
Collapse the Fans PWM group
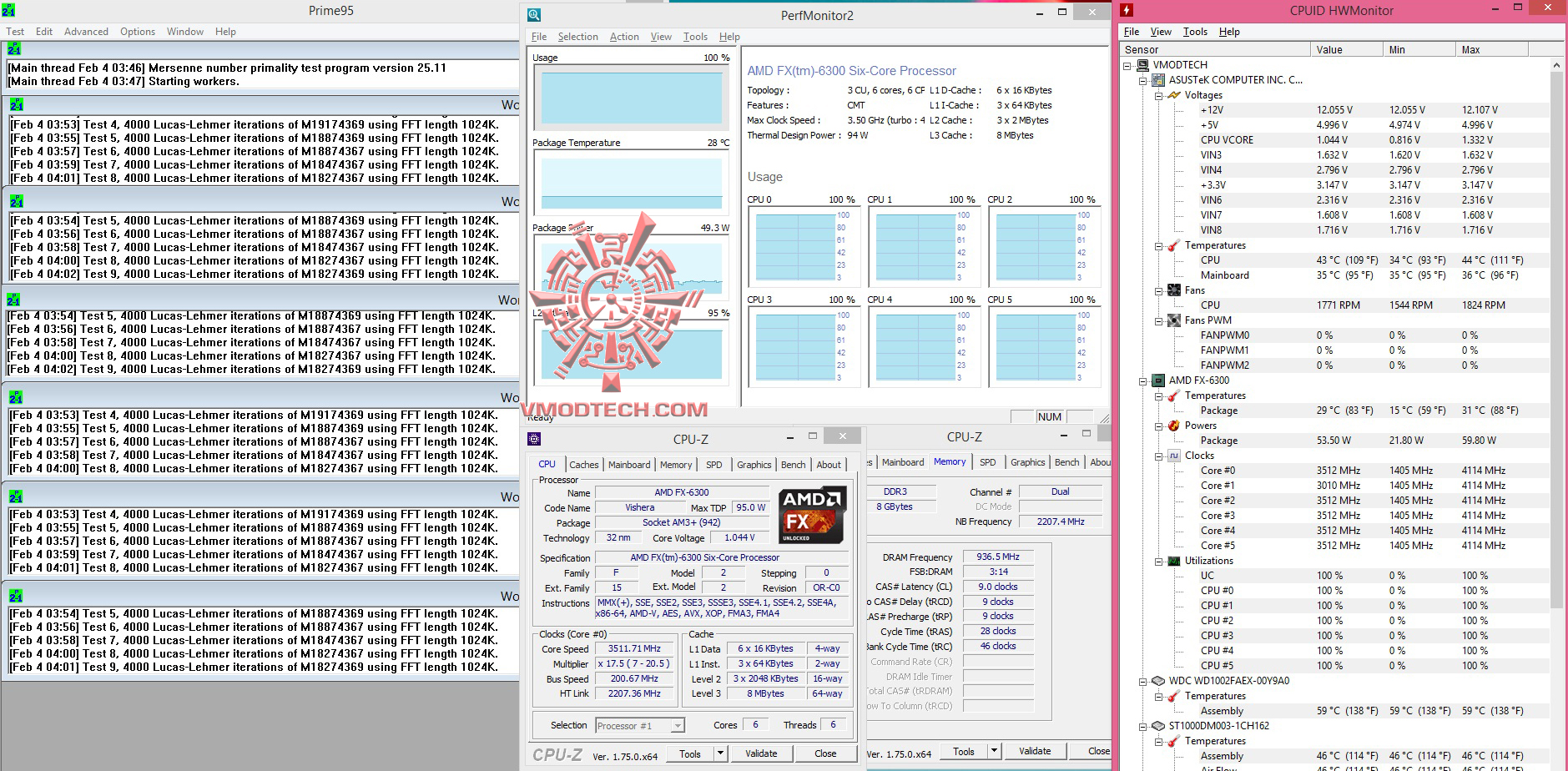click(x=1159, y=320)
